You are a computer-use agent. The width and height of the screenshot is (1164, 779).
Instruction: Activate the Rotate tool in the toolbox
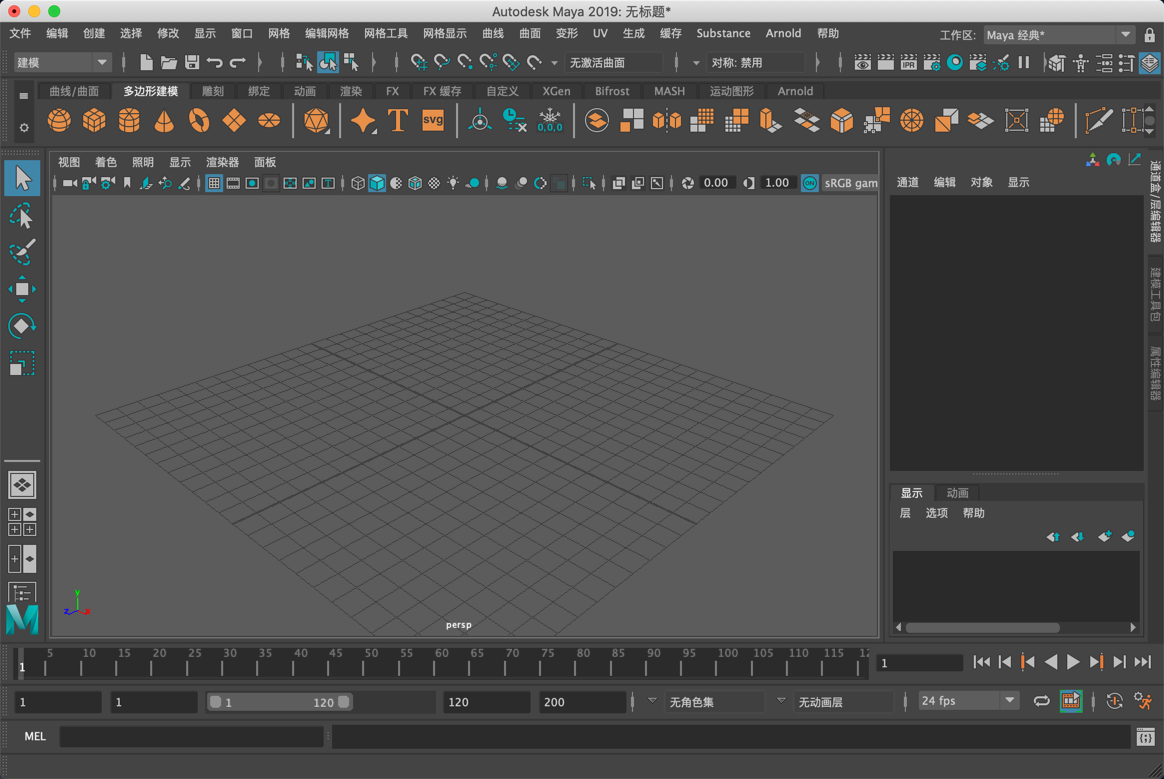pyautogui.click(x=22, y=325)
